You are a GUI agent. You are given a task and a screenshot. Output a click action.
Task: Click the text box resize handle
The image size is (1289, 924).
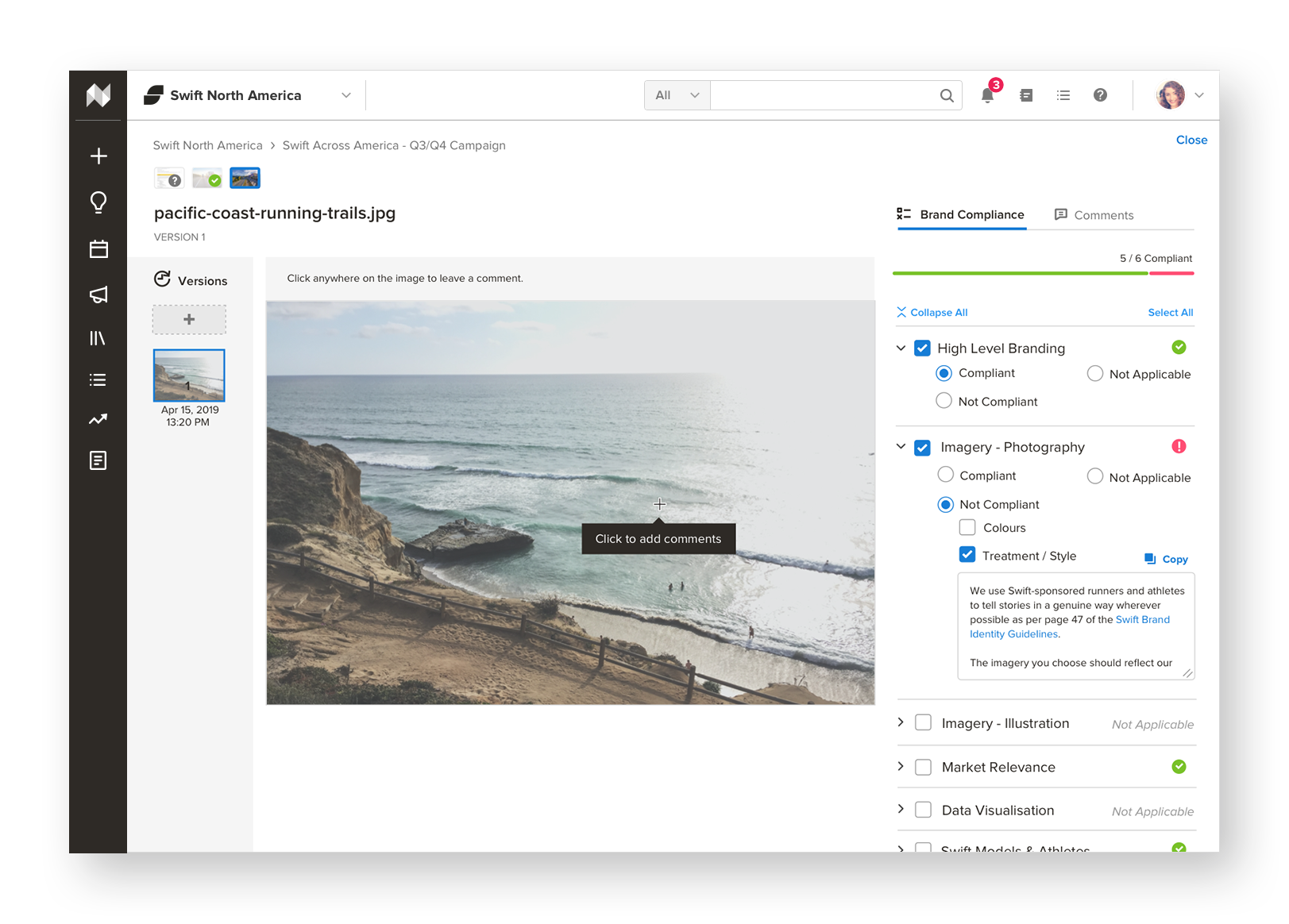point(1187,672)
